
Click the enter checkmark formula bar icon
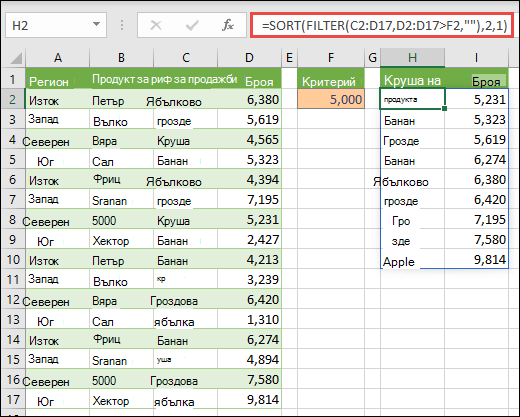192,25
